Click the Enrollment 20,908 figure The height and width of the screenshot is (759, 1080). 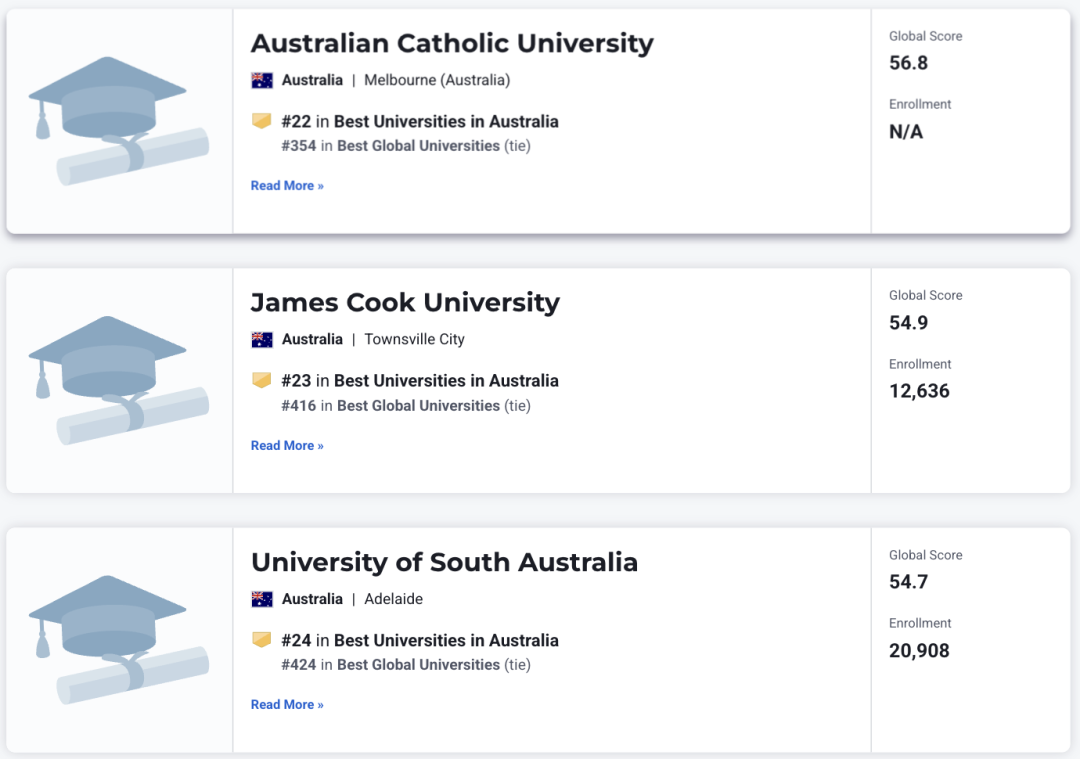(x=920, y=651)
